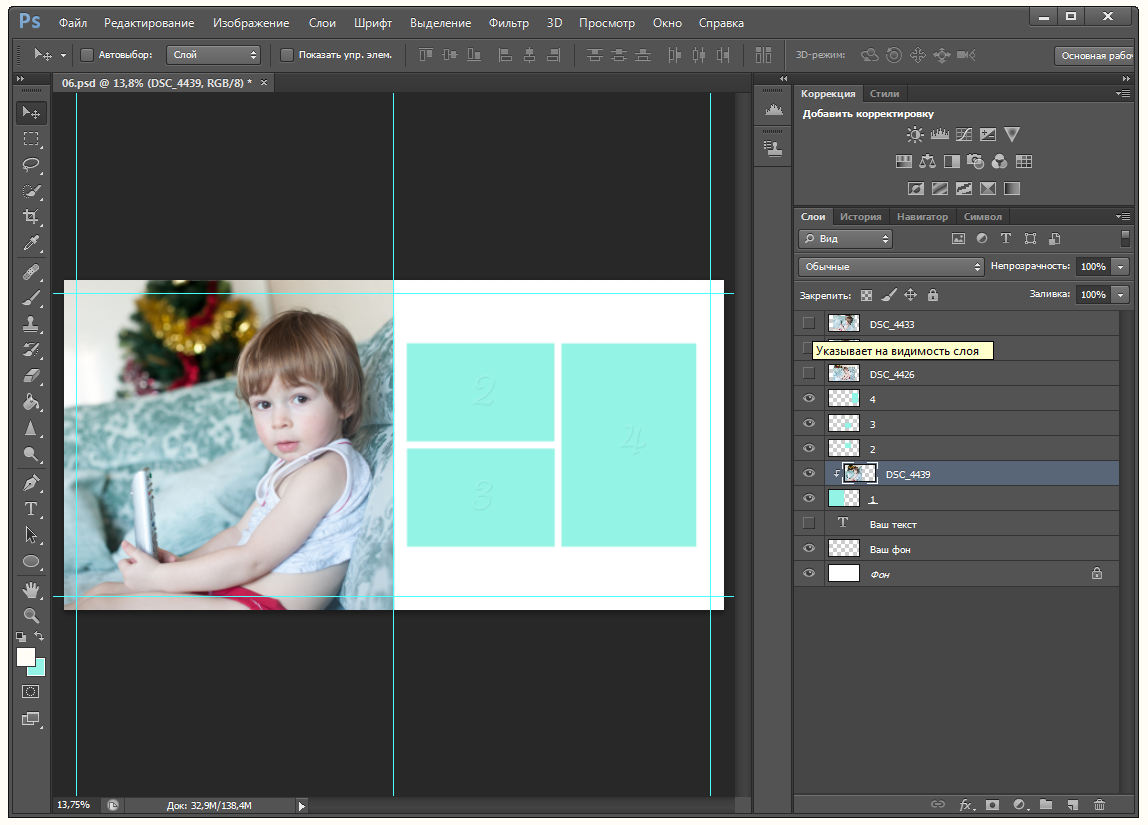
Task: Hide the Ваш фон layer
Action: point(809,549)
